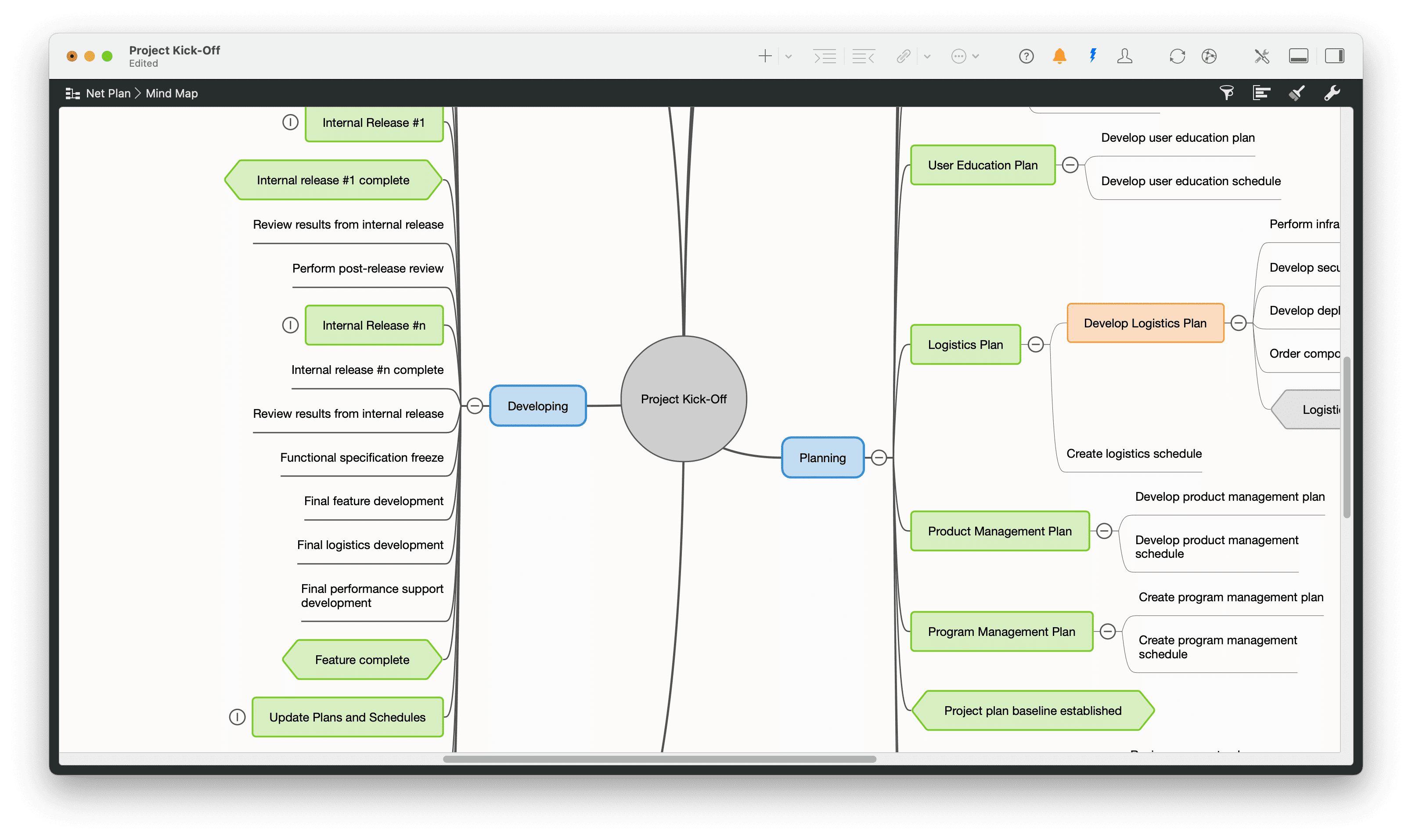1412x840 pixels.
Task: Open the dropdown next to the add button
Action: [x=788, y=56]
